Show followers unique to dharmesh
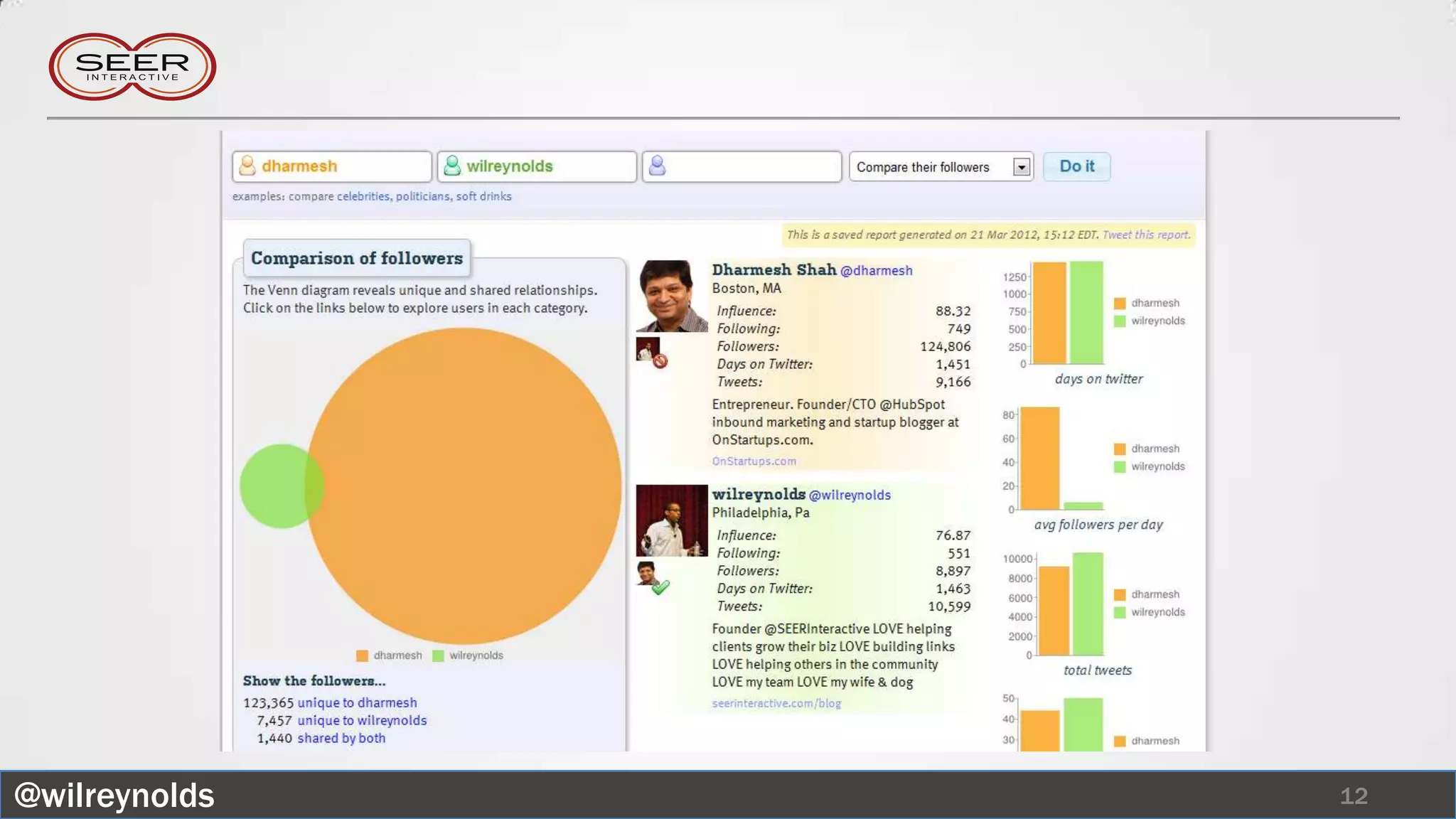The width and height of the screenshot is (1456, 819). tap(357, 702)
